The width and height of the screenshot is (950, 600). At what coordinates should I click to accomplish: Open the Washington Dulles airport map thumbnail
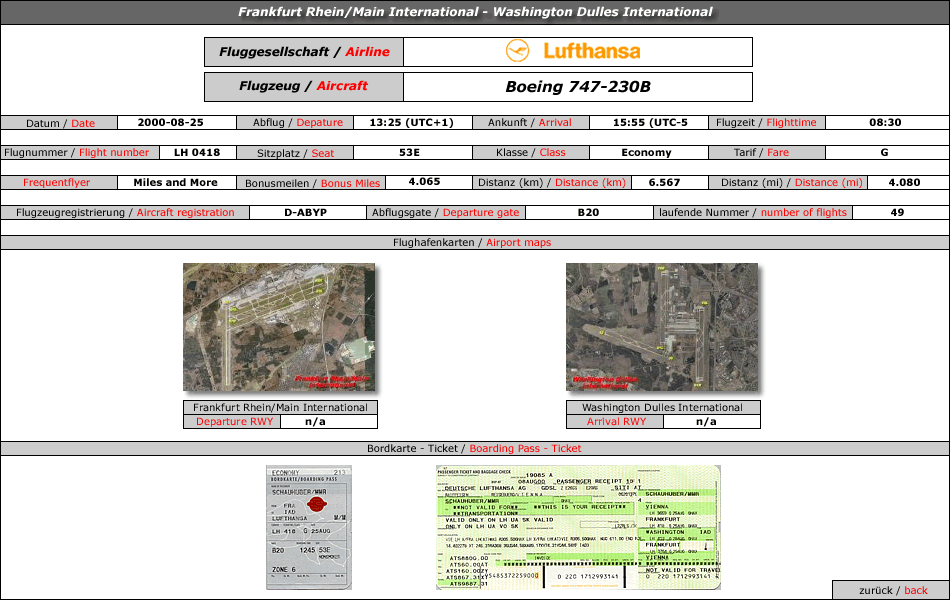(x=662, y=328)
